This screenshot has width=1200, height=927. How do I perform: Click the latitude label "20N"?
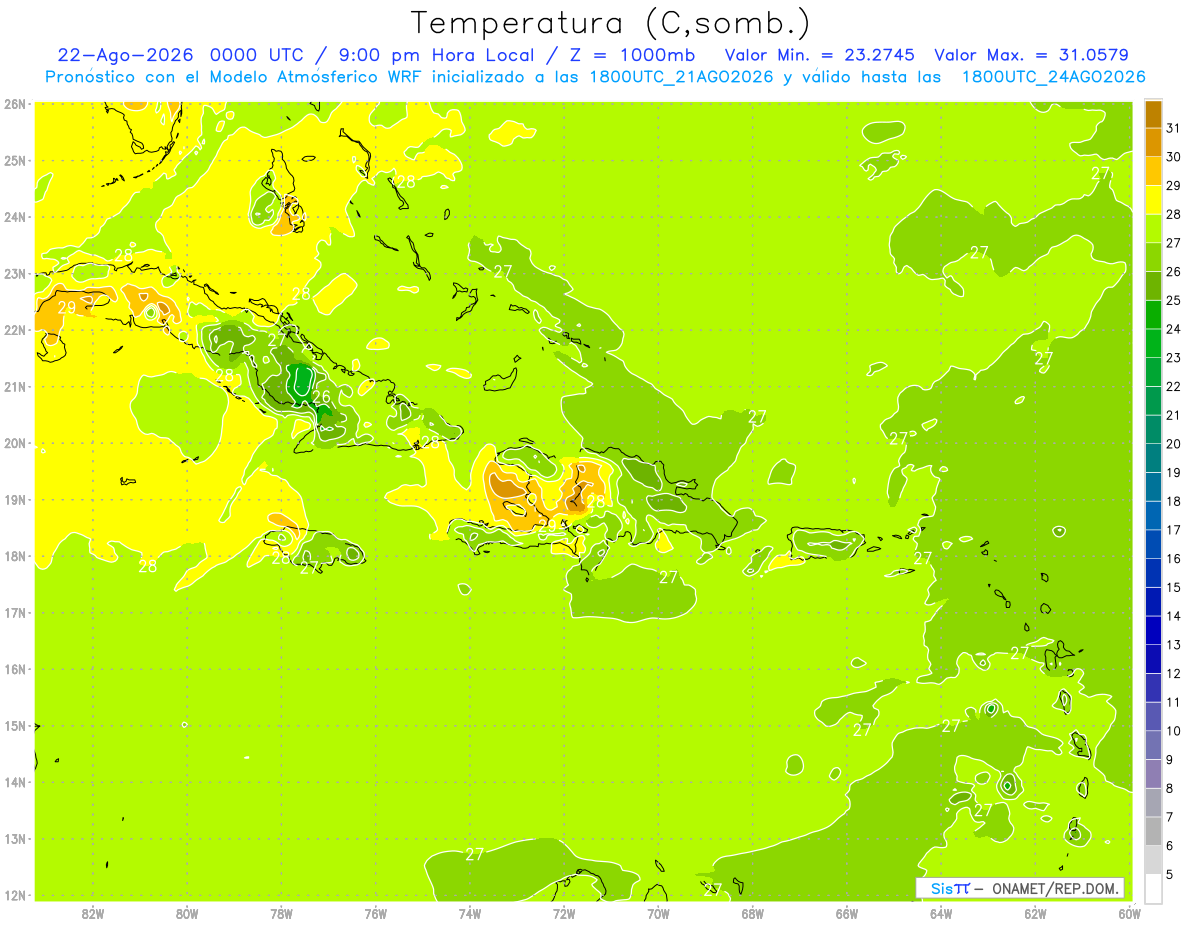coord(15,443)
